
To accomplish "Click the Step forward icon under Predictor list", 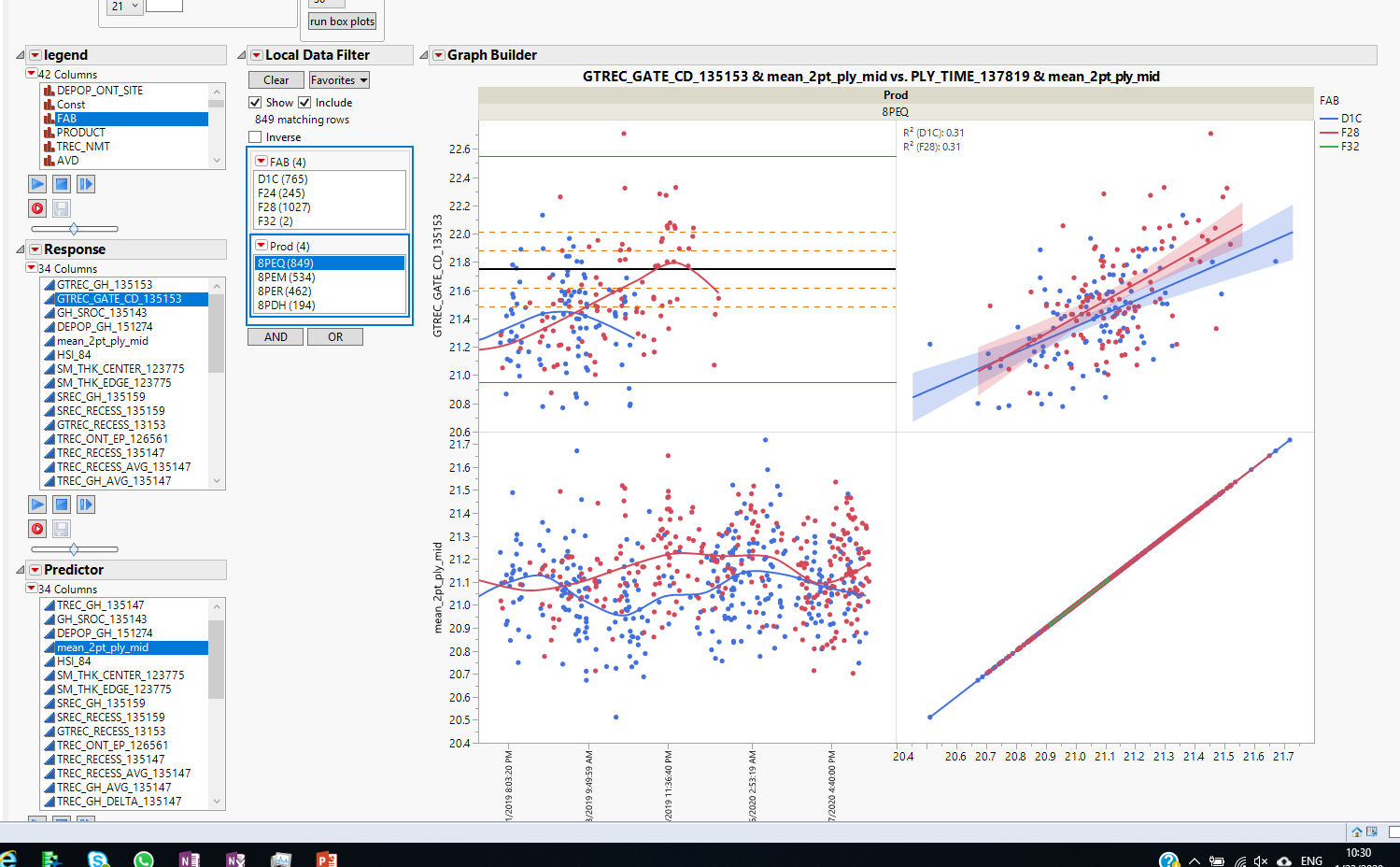I will (x=85, y=820).
